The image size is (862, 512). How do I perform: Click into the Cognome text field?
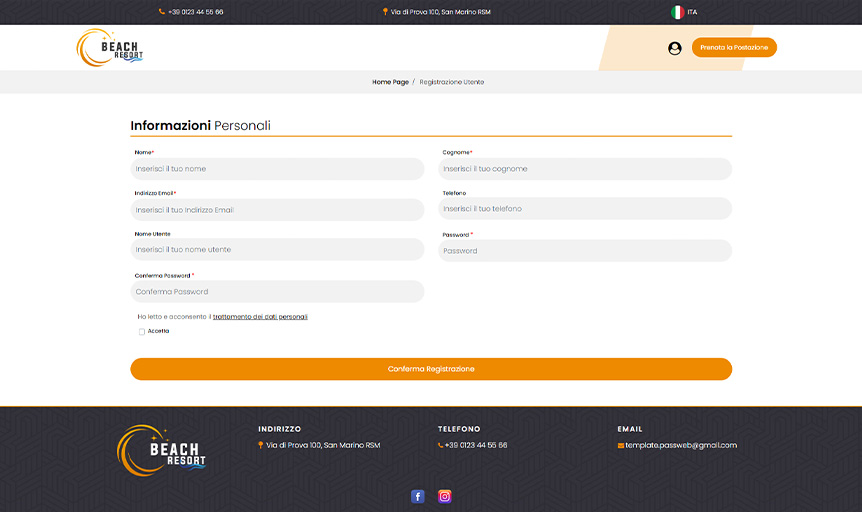pyautogui.click(x=585, y=169)
